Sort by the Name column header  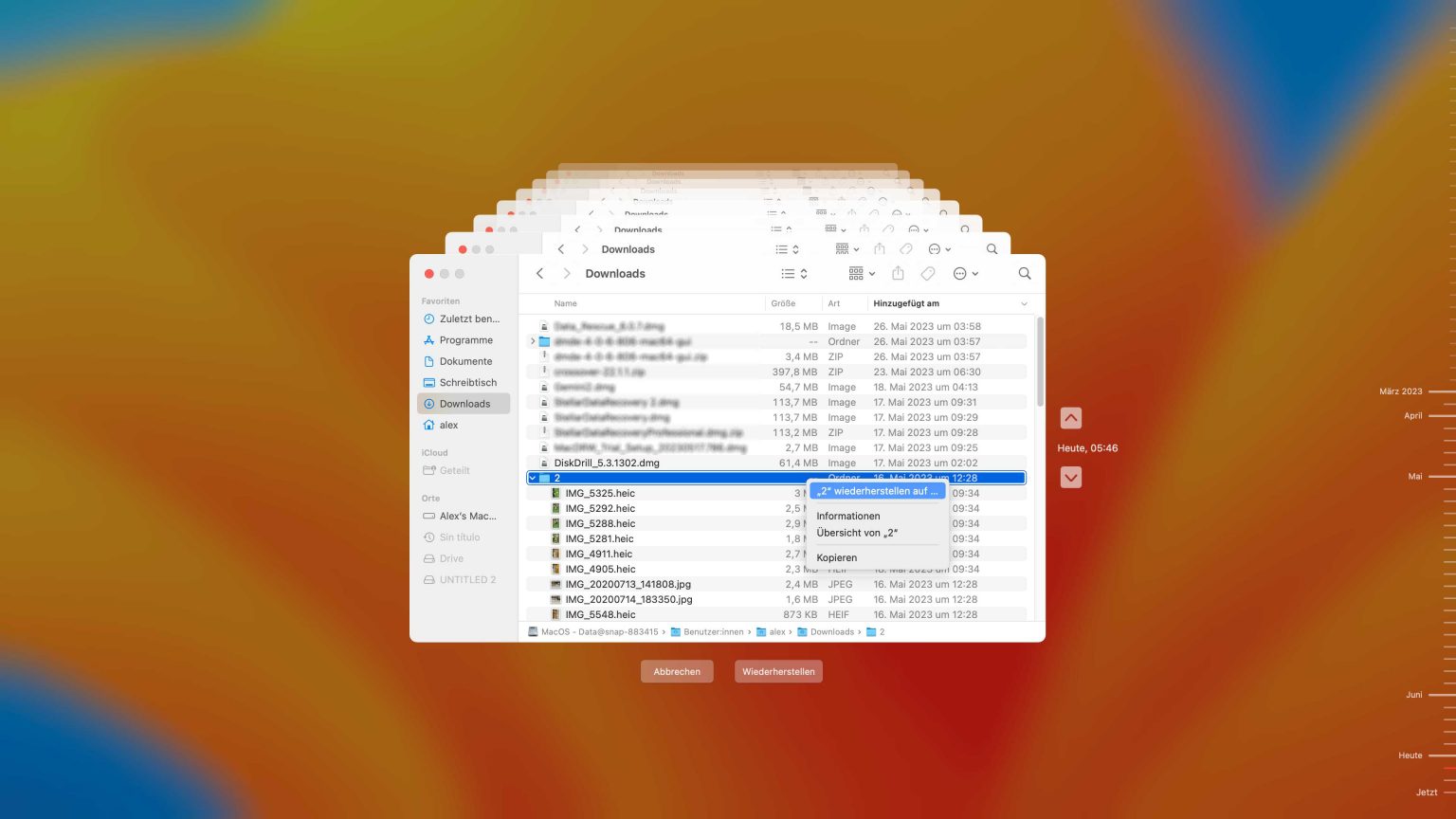click(x=565, y=303)
